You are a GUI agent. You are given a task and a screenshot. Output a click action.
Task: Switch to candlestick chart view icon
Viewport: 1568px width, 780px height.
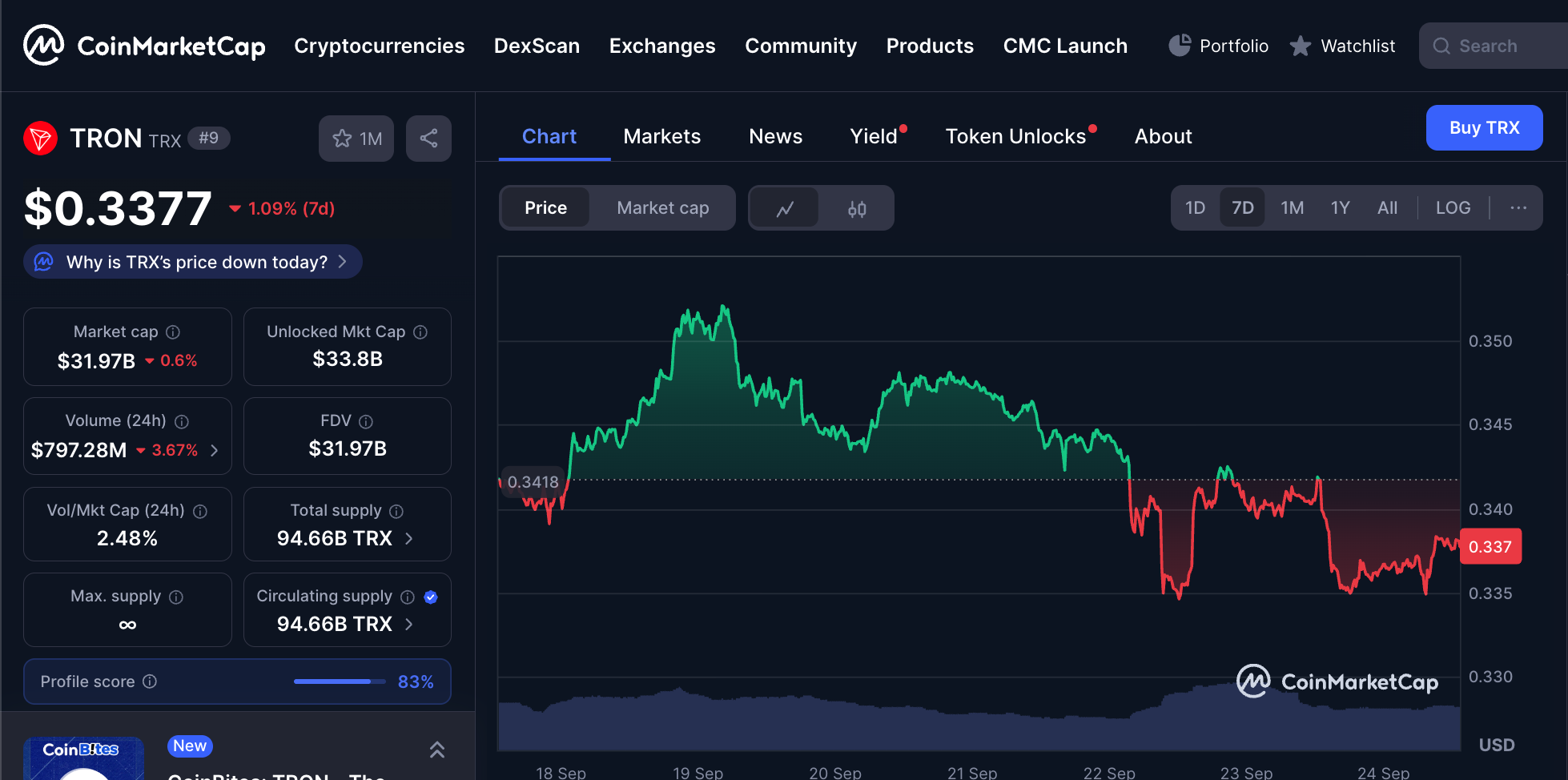click(x=857, y=208)
